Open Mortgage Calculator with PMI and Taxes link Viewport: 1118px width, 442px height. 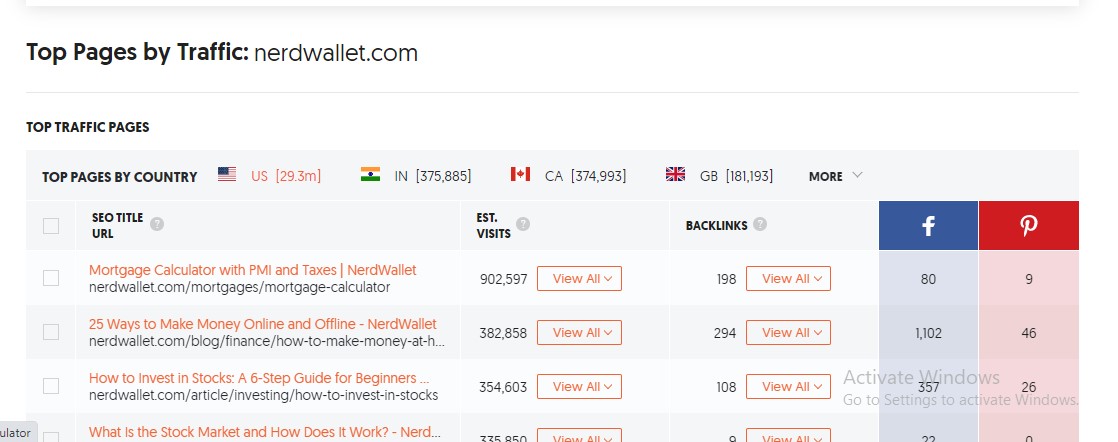tap(252, 270)
